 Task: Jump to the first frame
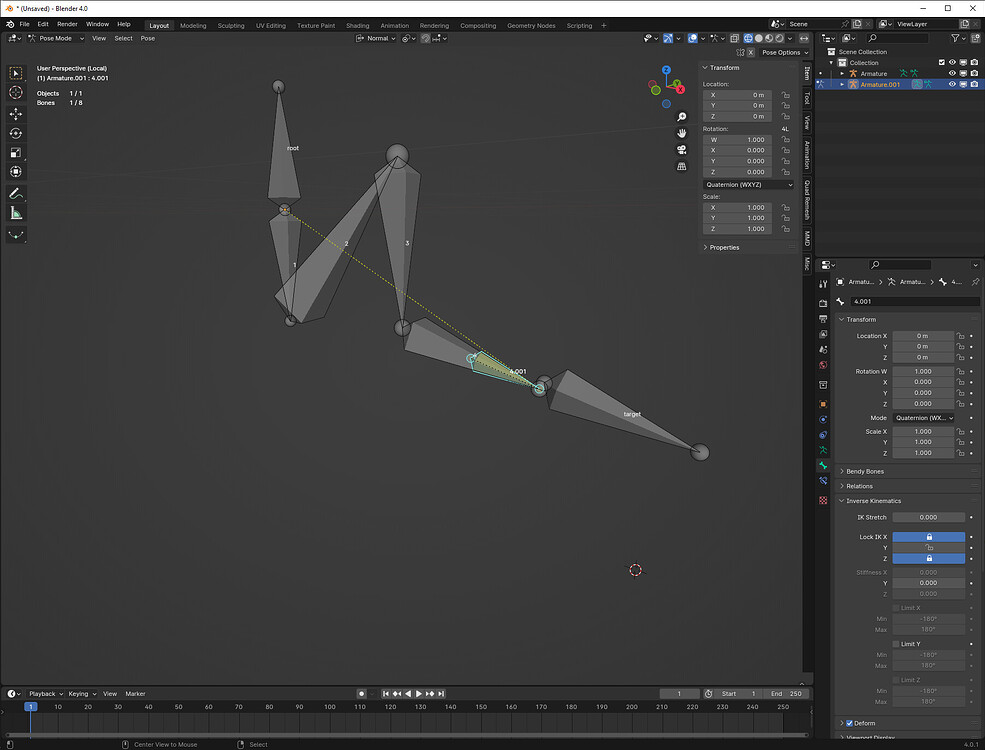point(386,693)
